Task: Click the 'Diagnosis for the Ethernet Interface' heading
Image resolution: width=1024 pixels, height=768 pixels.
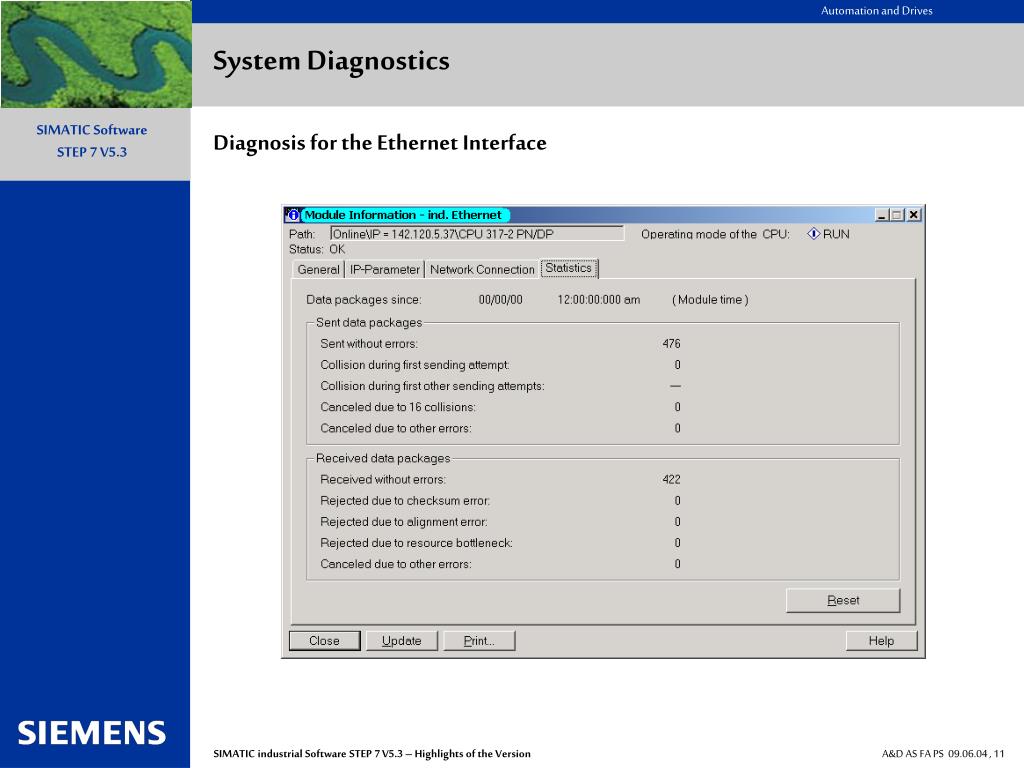Action: 380,142
